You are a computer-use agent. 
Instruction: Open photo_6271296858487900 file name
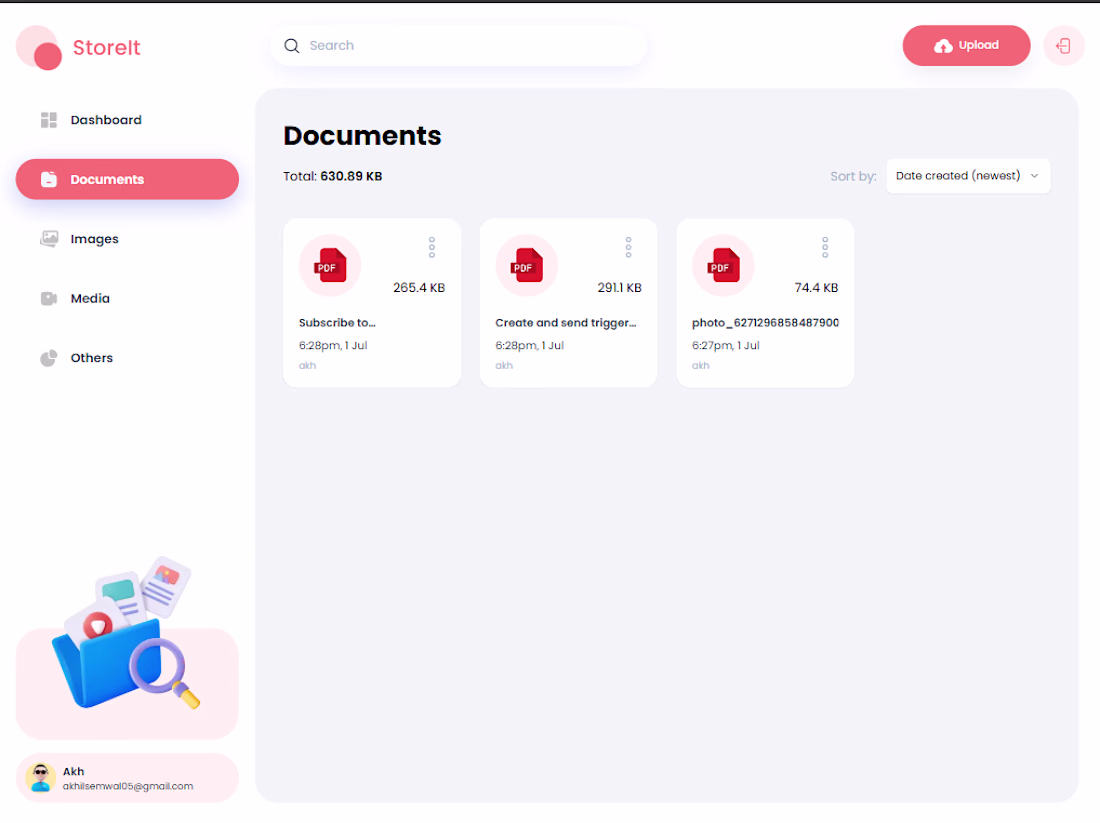[x=765, y=323]
